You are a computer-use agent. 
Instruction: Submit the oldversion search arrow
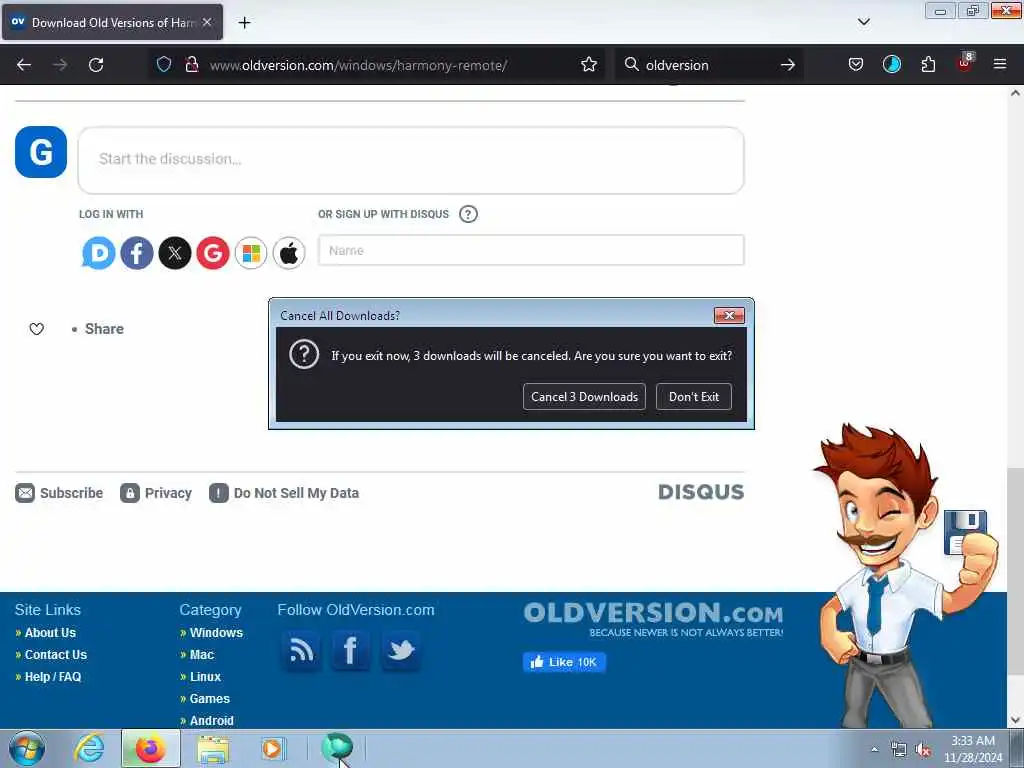point(788,65)
